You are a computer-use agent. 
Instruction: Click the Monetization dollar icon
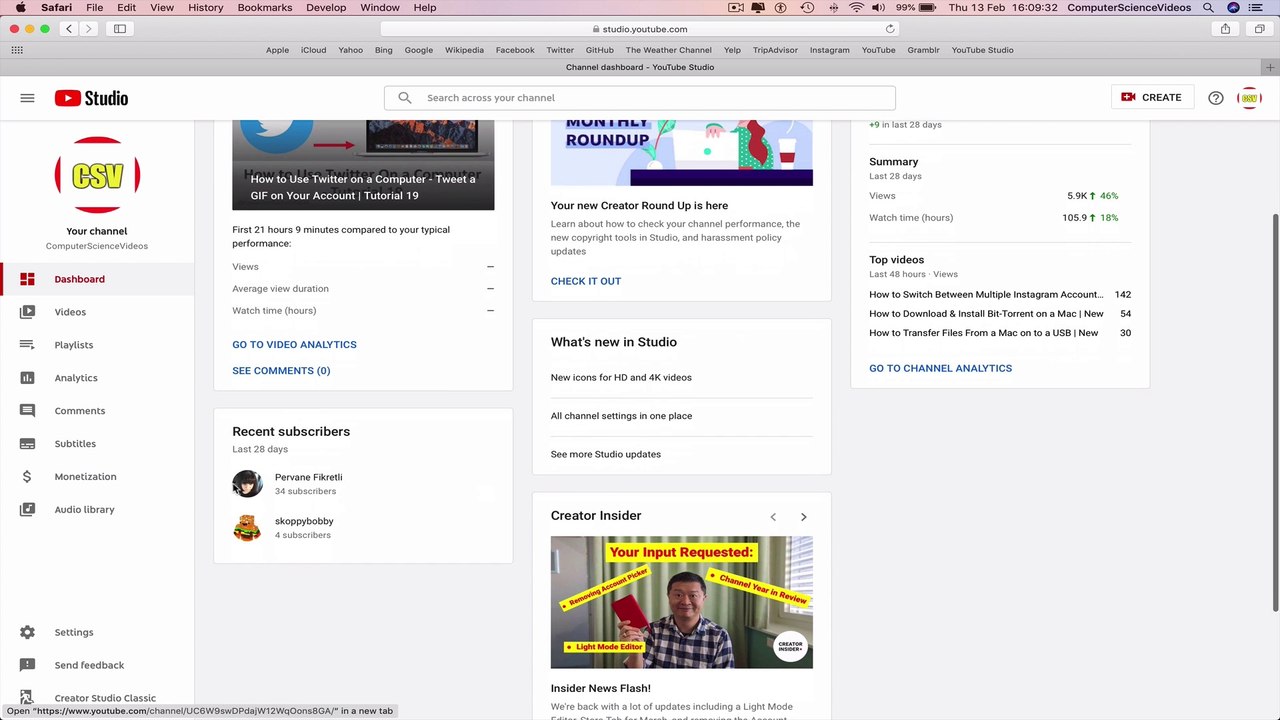tap(27, 477)
